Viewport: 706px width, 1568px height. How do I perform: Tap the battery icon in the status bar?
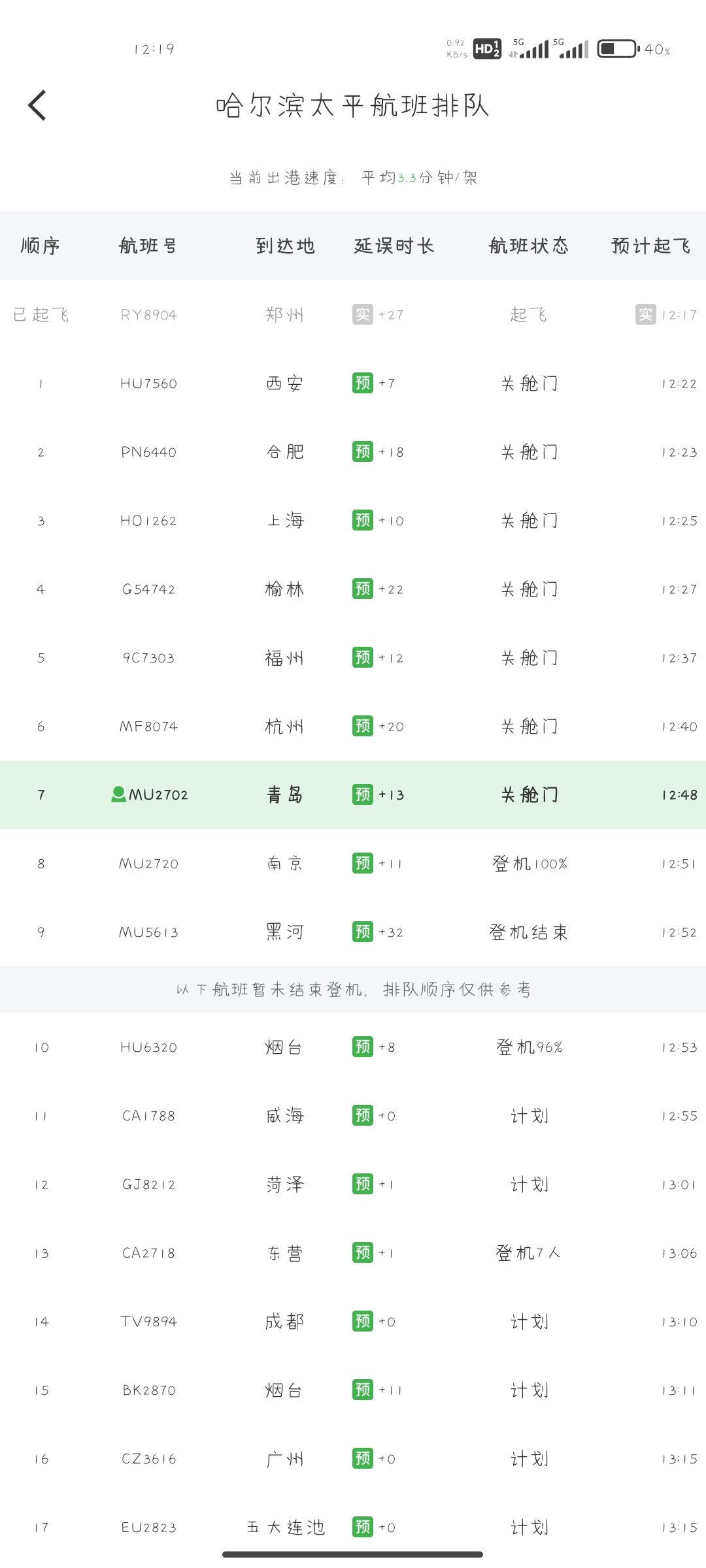pos(618,49)
